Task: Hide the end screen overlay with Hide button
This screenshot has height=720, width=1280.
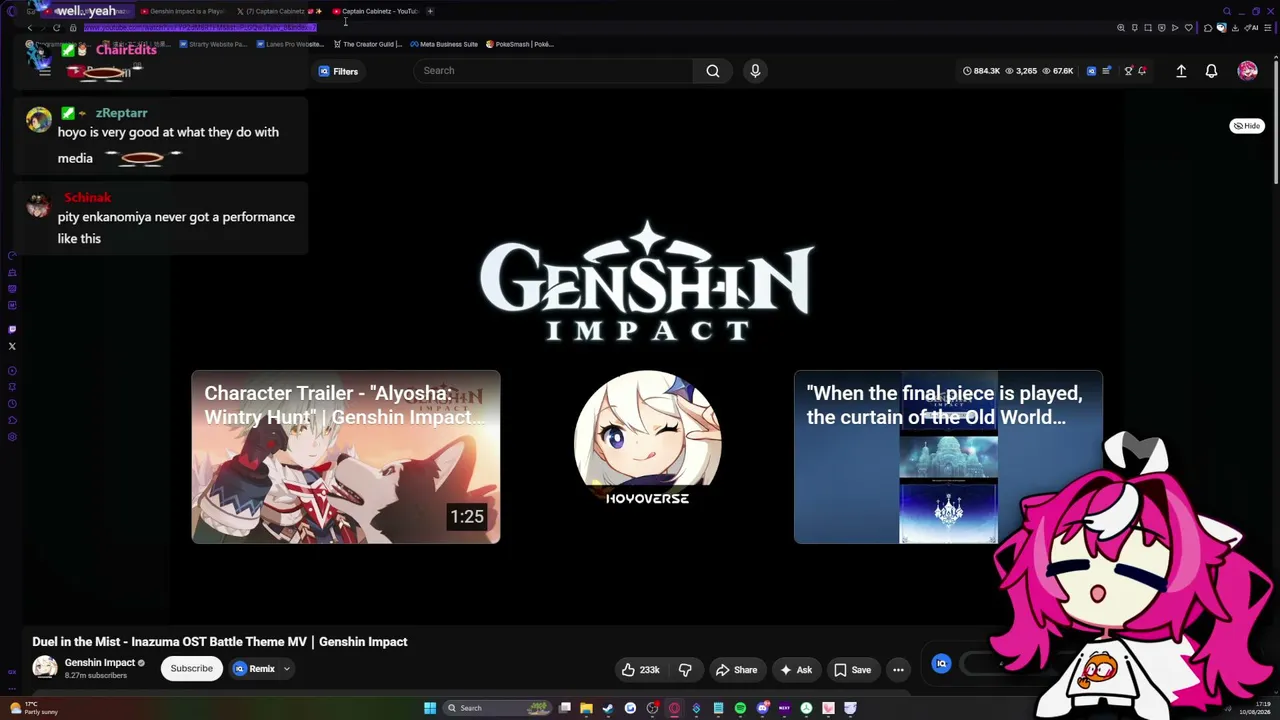Action: [1246, 126]
